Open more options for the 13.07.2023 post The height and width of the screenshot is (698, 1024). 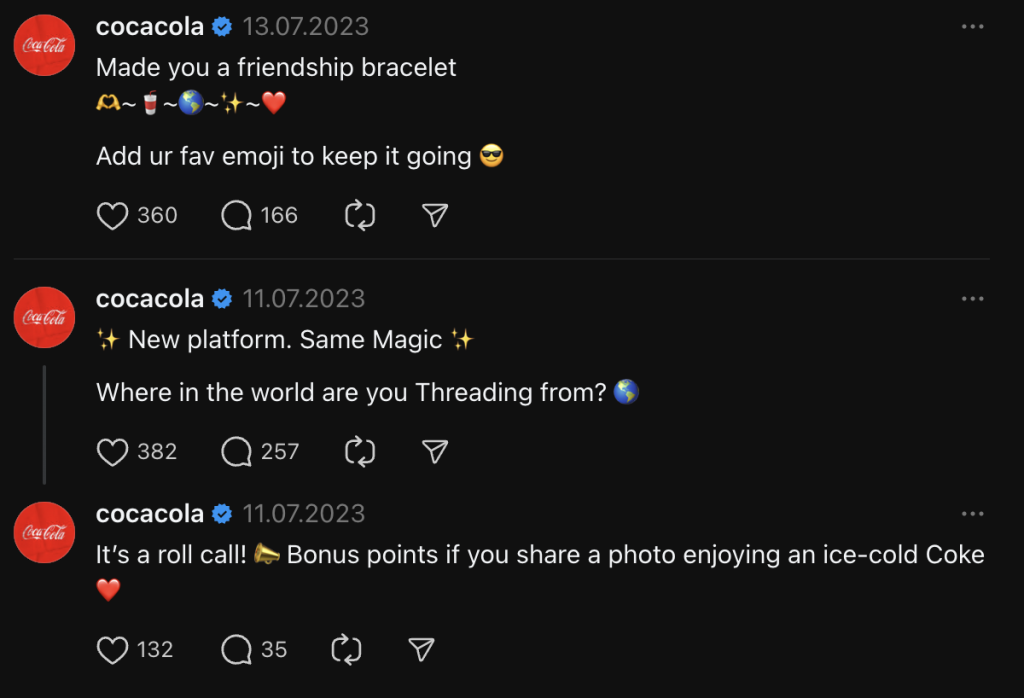[972, 27]
